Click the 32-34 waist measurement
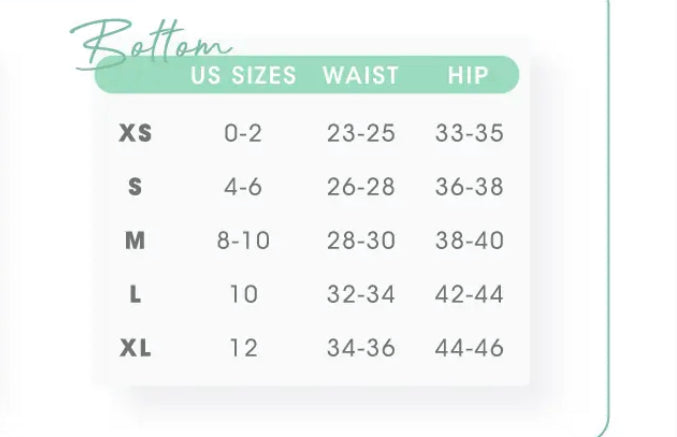The height and width of the screenshot is (437, 677). tap(361, 295)
